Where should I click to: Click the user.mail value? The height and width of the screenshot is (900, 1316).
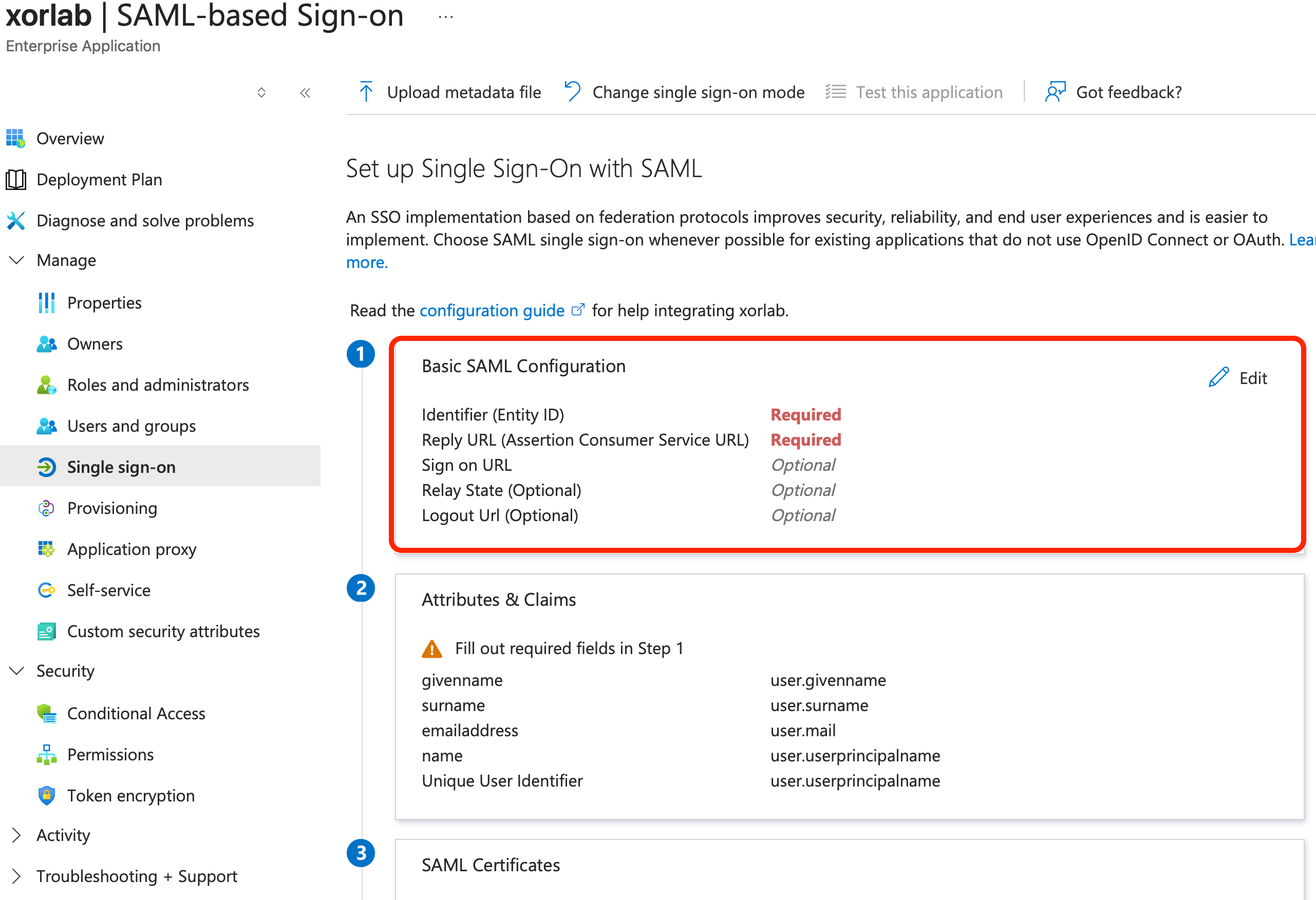coord(802,730)
